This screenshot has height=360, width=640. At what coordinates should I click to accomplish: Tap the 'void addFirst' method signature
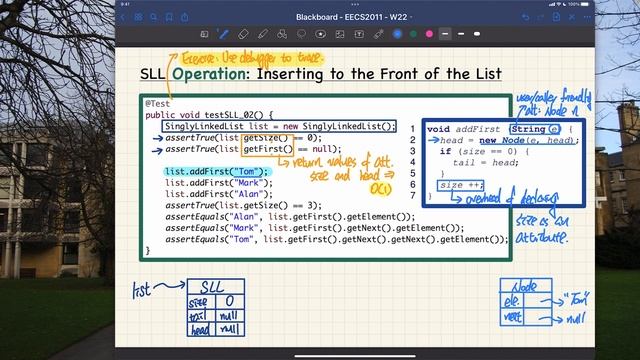click(x=499, y=129)
